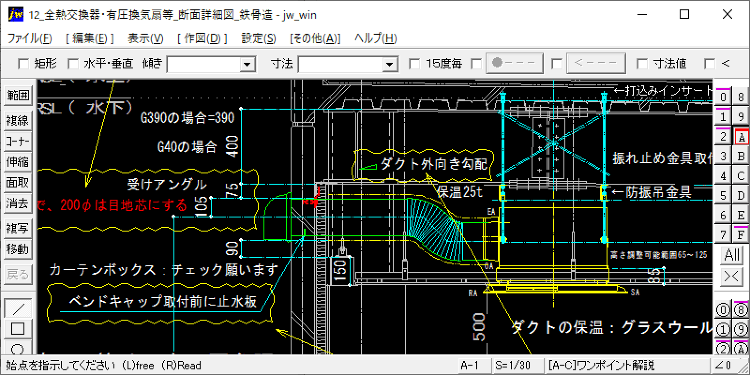This screenshot has height=375, width=750.
Task: Open the [編集(E)] menu
Action: [90, 39]
